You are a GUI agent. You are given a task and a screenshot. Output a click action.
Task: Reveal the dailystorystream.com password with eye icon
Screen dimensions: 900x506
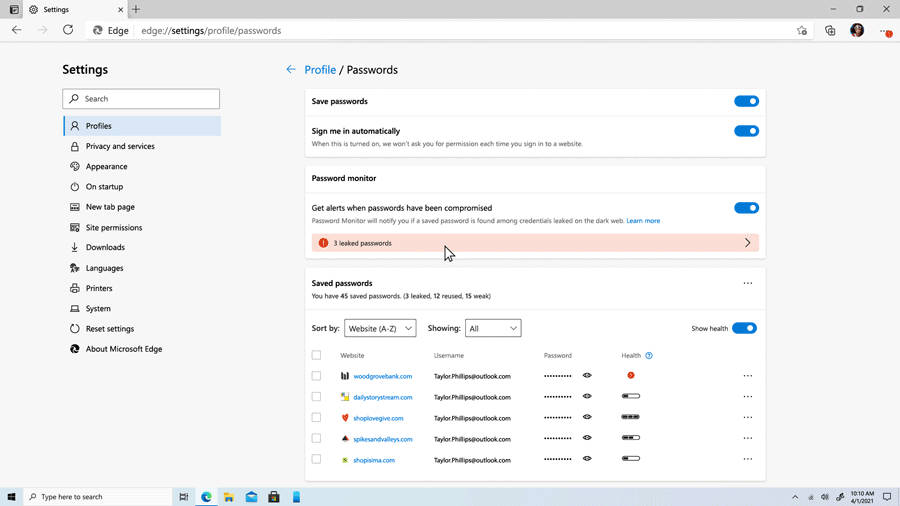587,396
